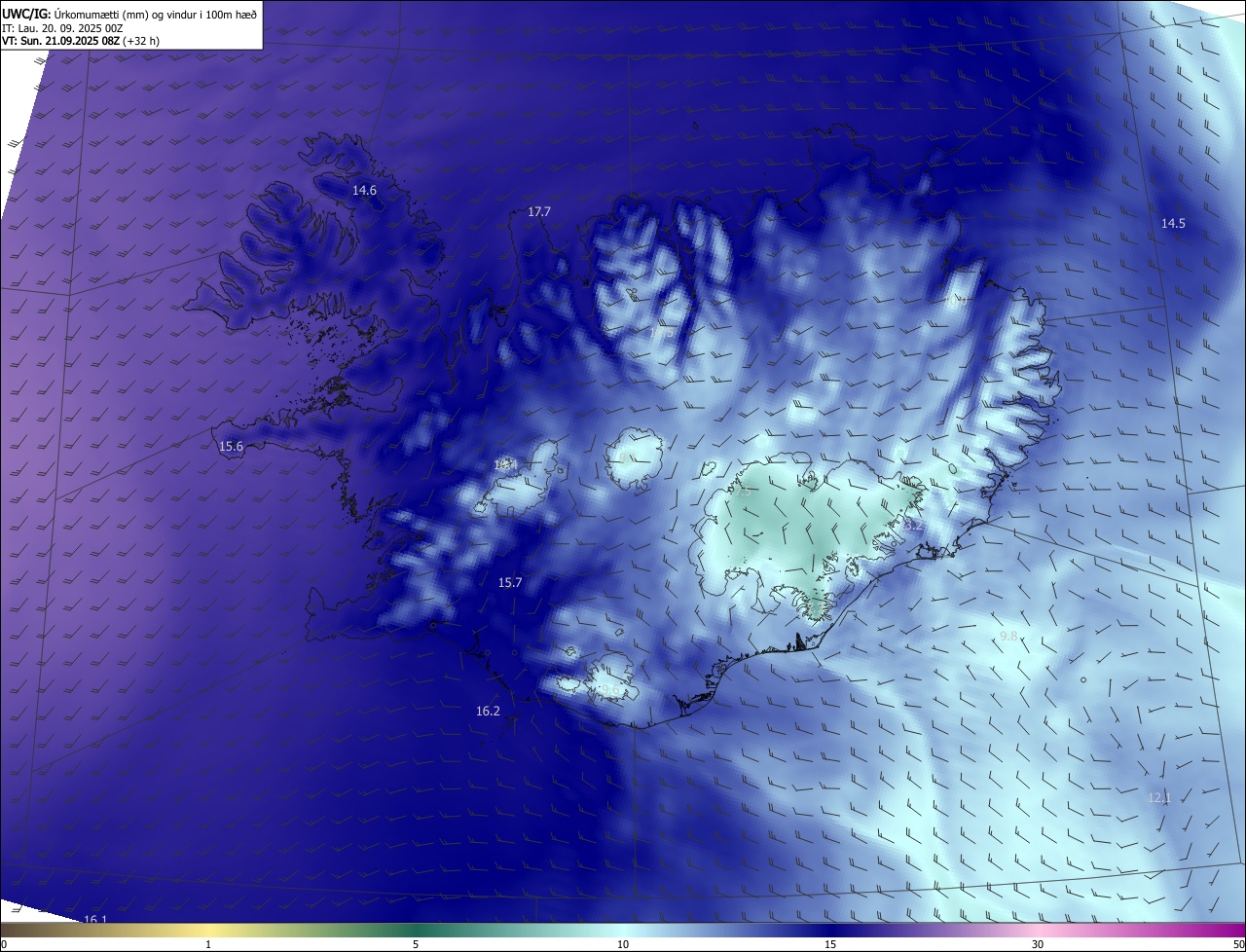Click the colorbar tick label 50
Image resolution: width=1246 pixels, height=952 pixels.
coord(1238,944)
